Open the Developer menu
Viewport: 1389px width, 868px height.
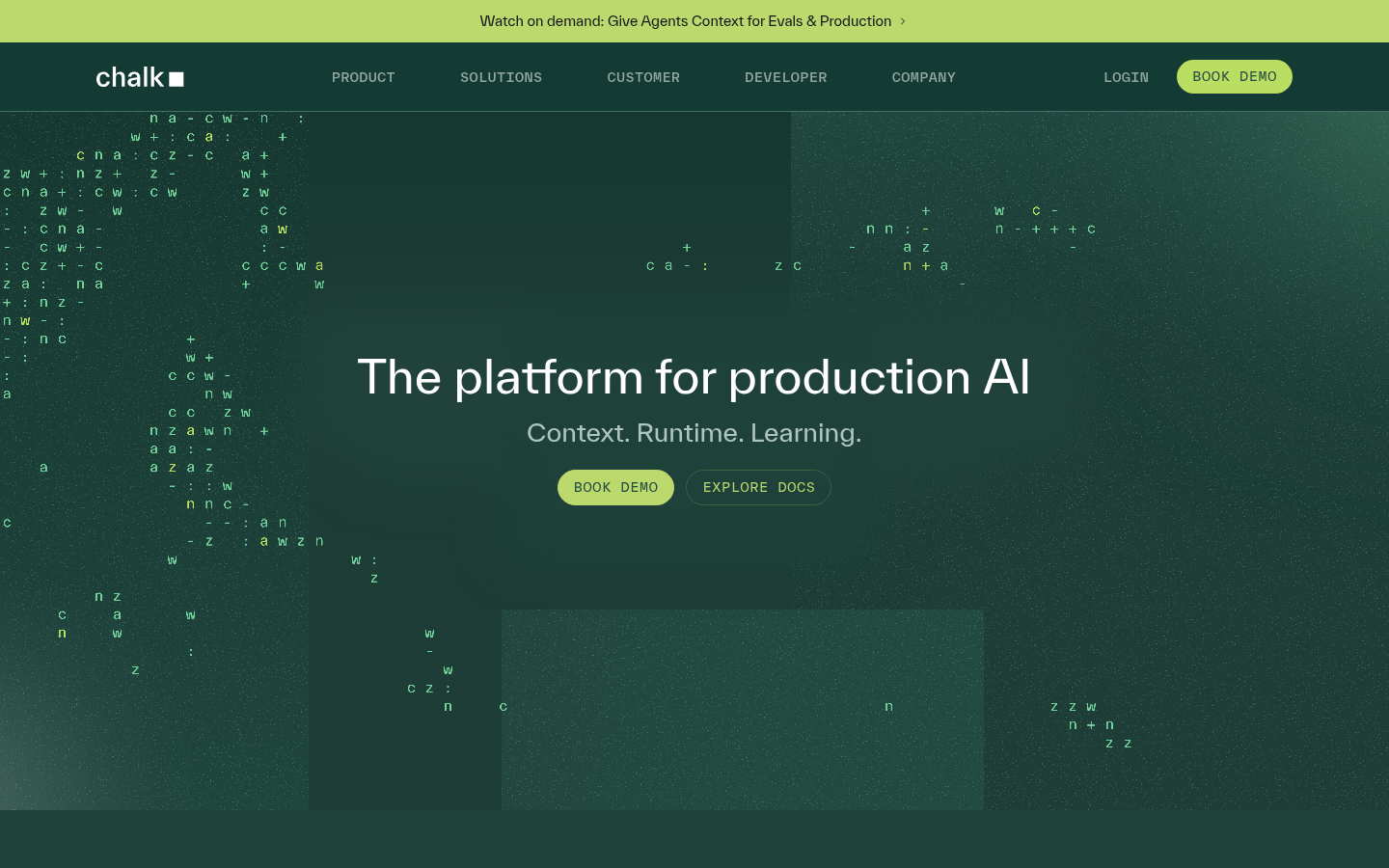point(785,77)
